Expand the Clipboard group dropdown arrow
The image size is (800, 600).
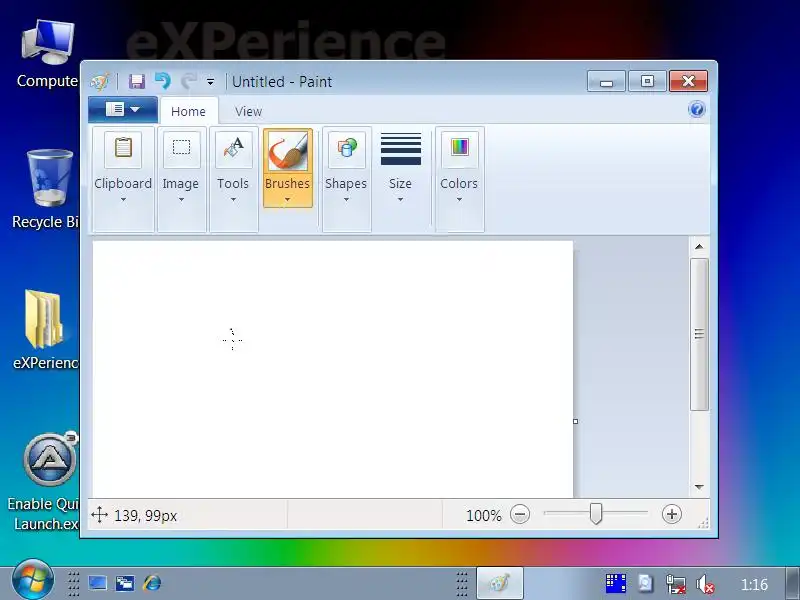click(123, 199)
